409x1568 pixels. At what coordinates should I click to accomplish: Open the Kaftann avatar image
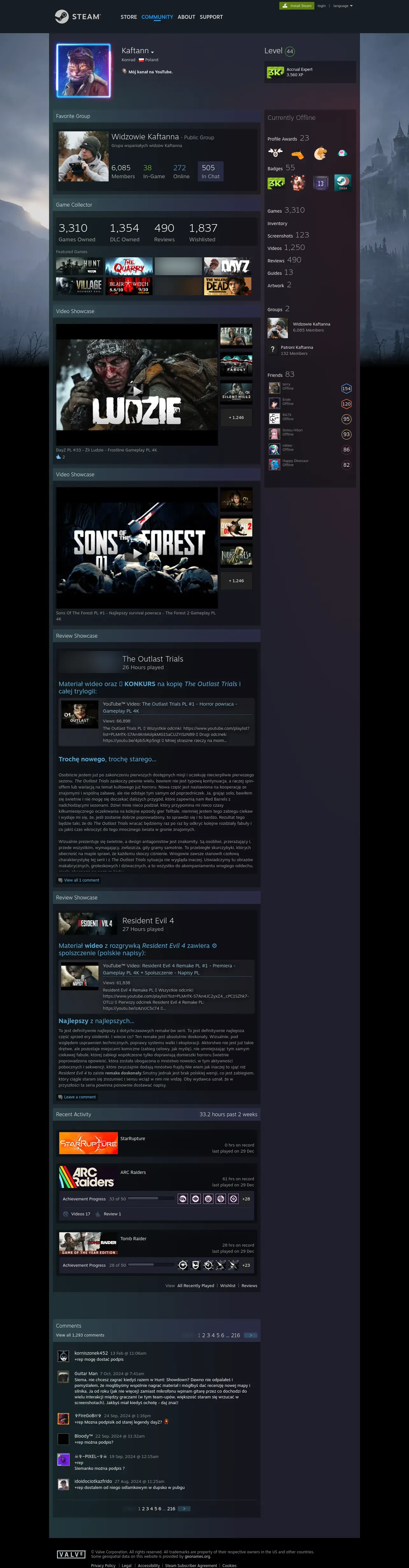tap(84, 70)
